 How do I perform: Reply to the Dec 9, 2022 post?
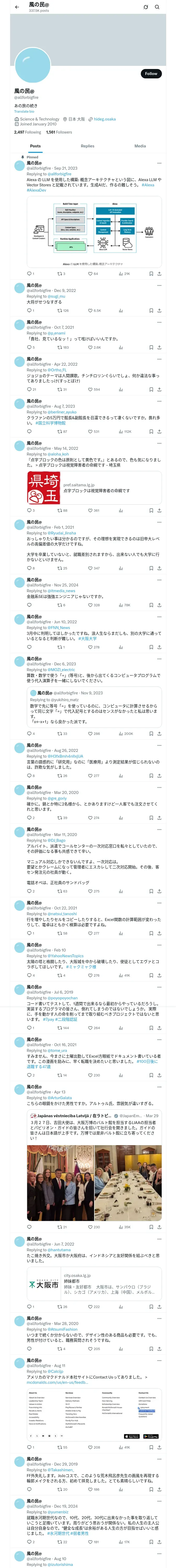28,310
